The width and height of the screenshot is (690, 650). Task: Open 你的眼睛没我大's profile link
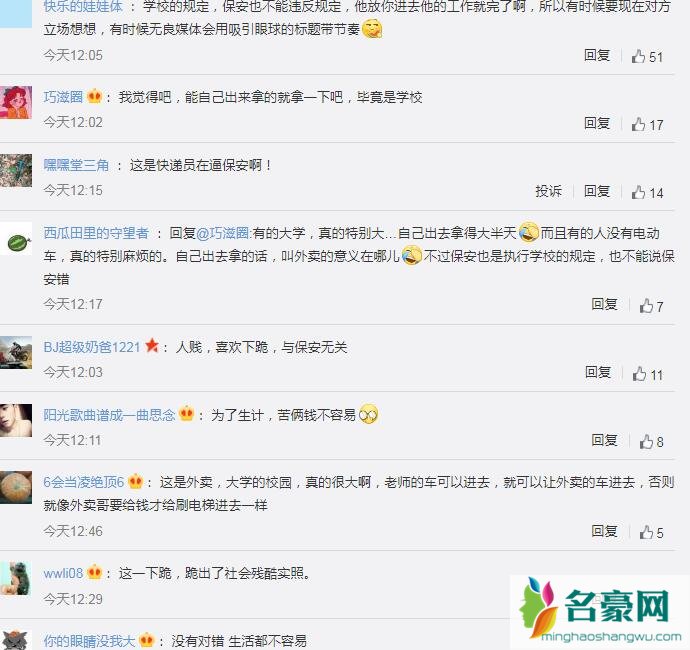point(89,641)
